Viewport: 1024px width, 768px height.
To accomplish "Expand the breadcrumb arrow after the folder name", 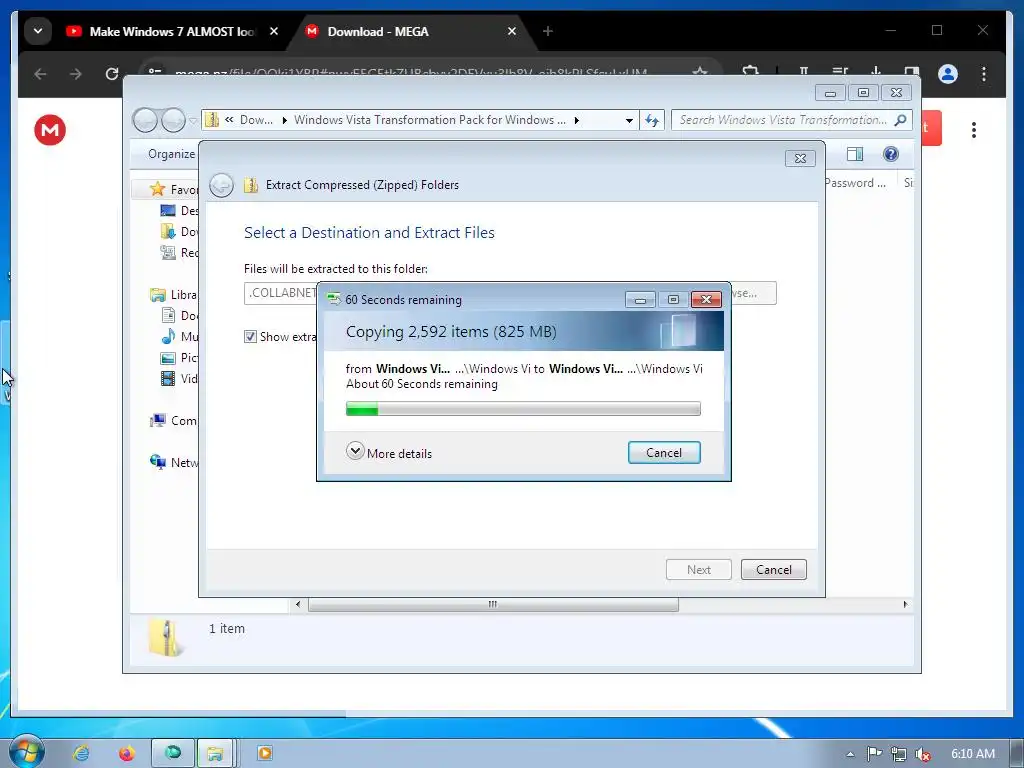I will pos(577,120).
